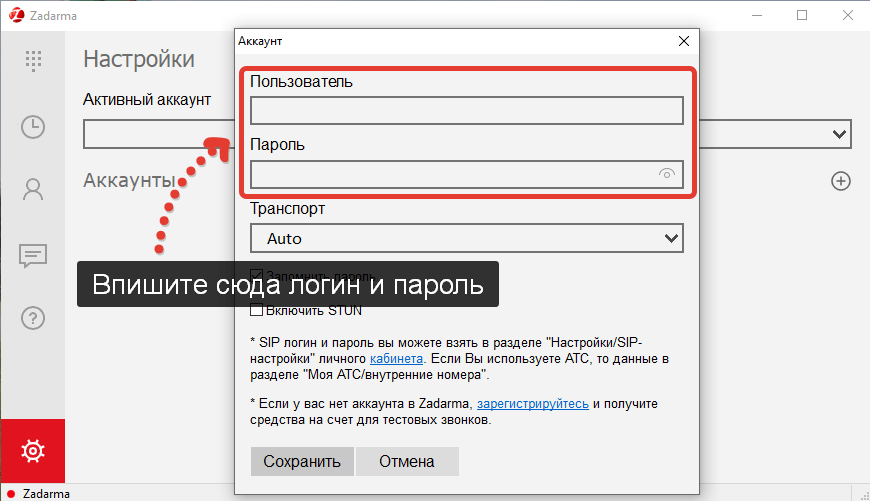Open the dialpad from the sidebar
Image resolution: width=870 pixels, height=501 pixels.
tap(33, 59)
